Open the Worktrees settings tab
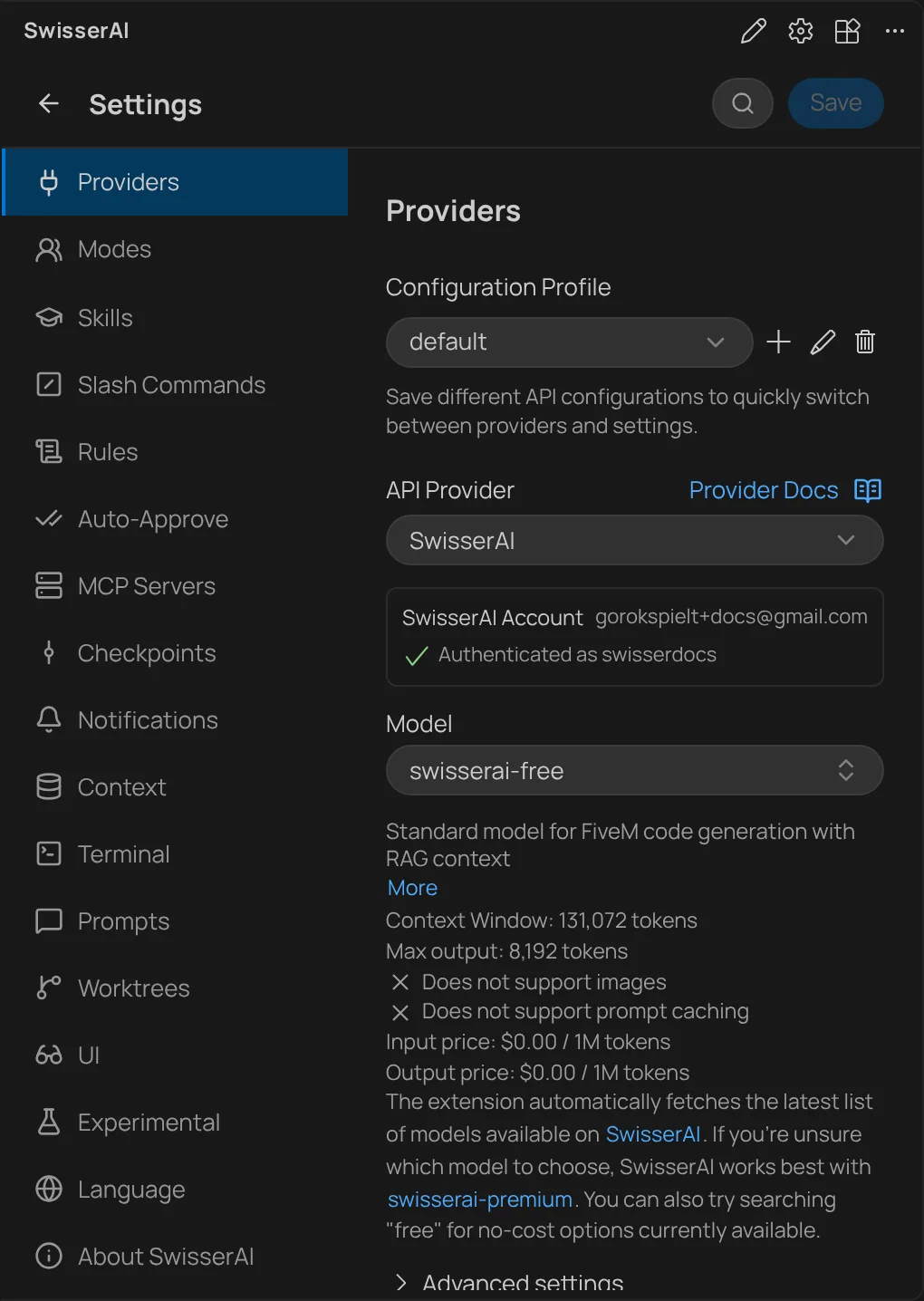924x1301 pixels. [x=176, y=988]
